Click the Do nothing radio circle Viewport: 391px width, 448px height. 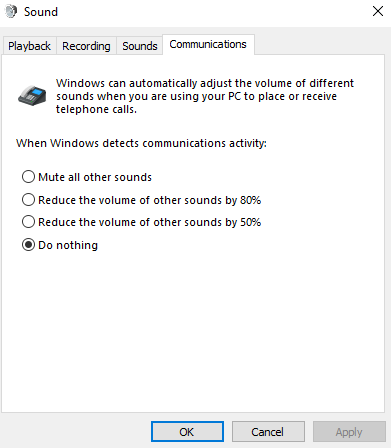(28, 245)
